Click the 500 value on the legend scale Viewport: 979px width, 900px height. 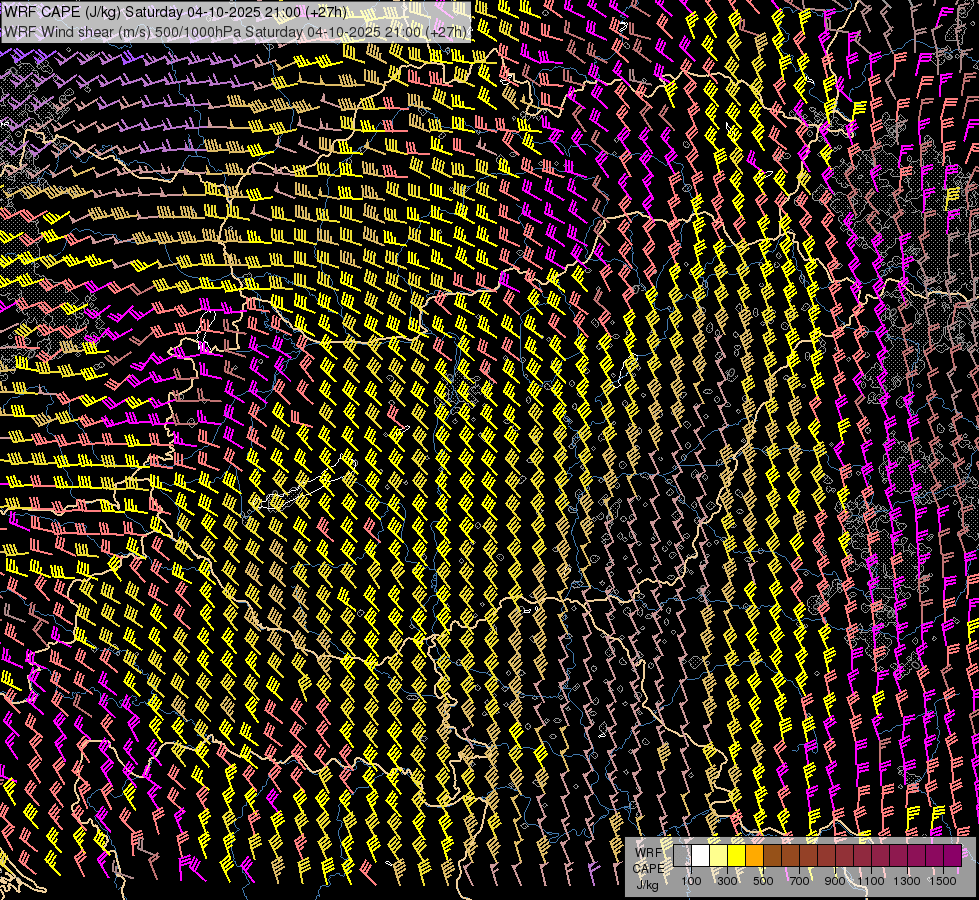click(x=763, y=881)
